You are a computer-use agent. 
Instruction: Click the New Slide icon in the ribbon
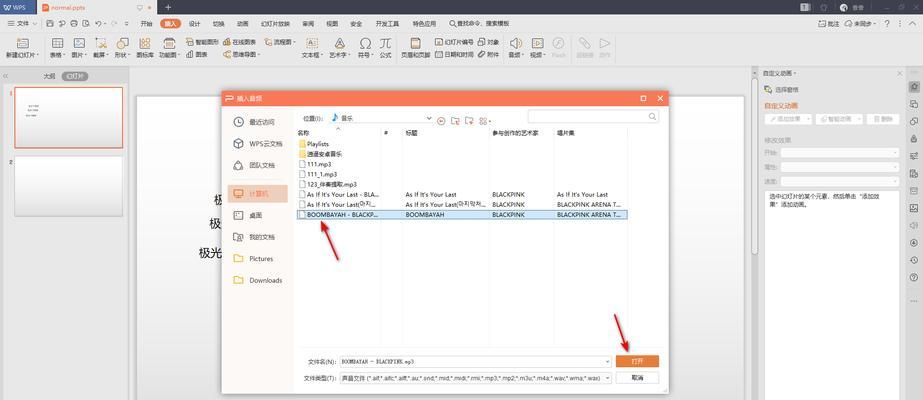tap(22, 43)
